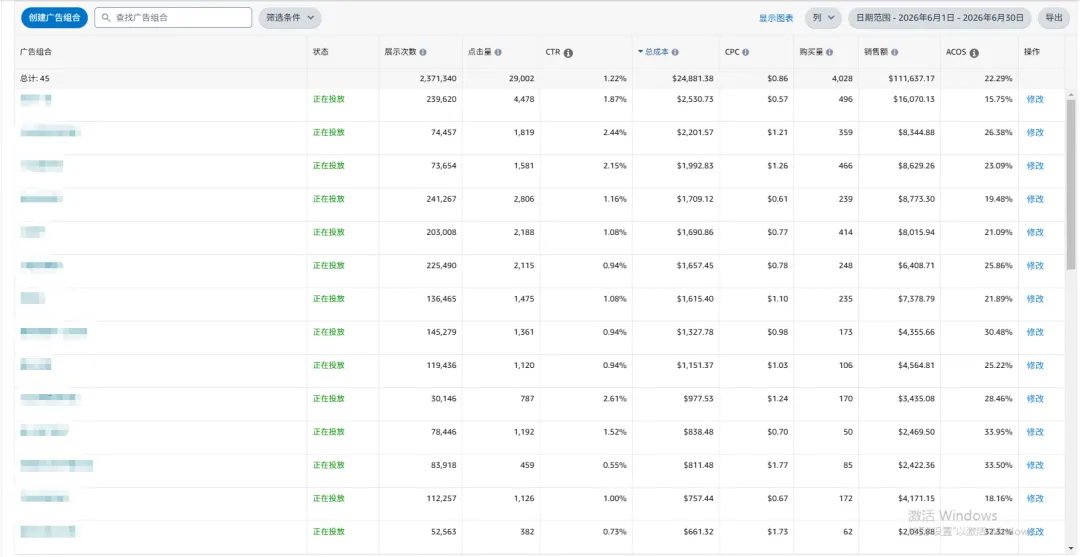The height and width of the screenshot is (557, 1080).
Task: Click 修改 in the 23.09% ACOS row
Action: pos(1035,166)
